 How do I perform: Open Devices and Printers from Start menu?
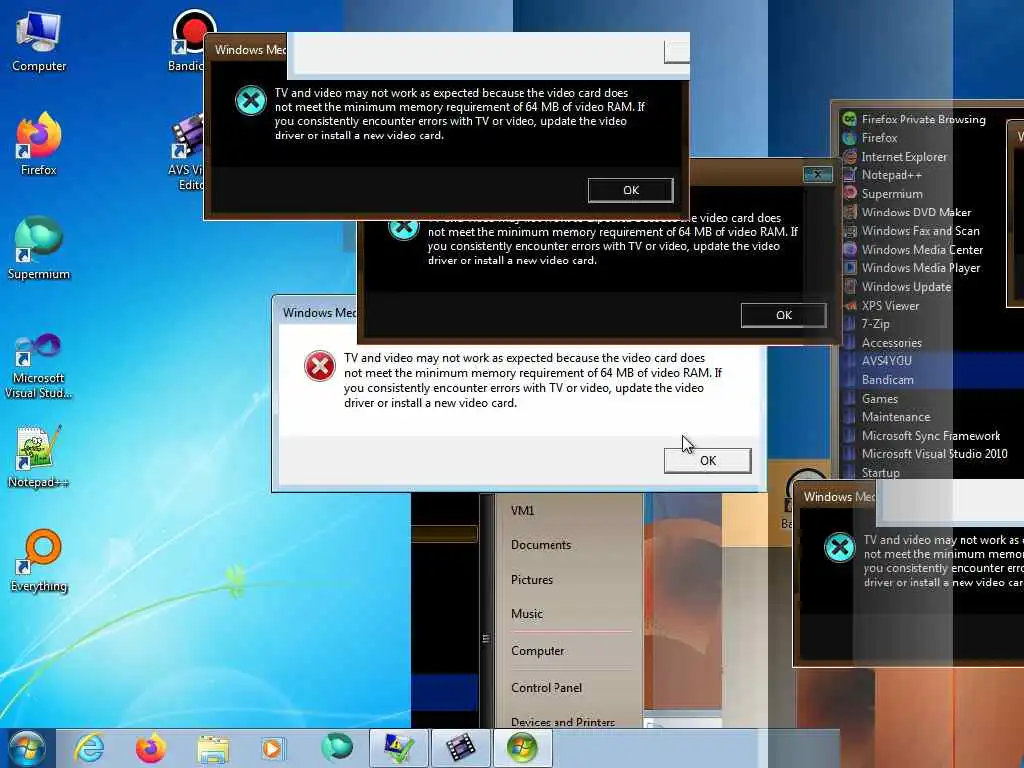click(x=562, y=722)
